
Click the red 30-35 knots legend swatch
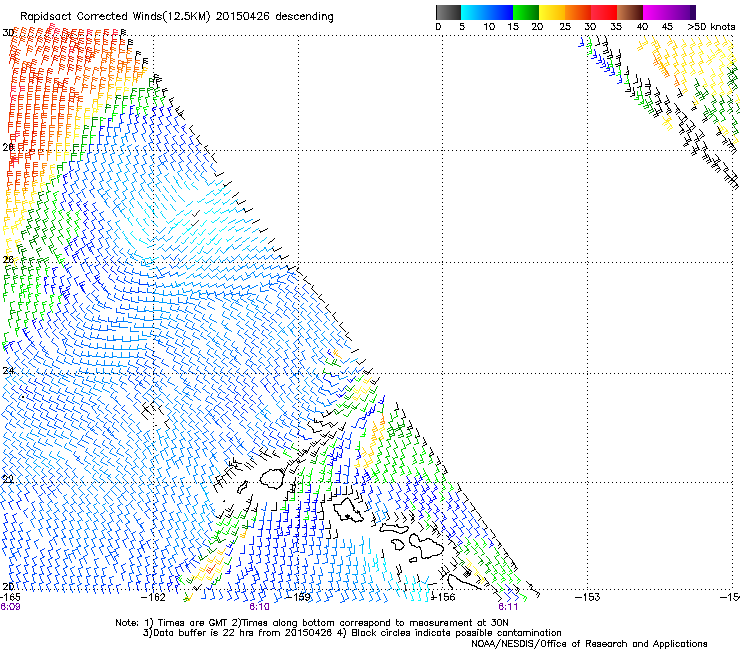604,12
